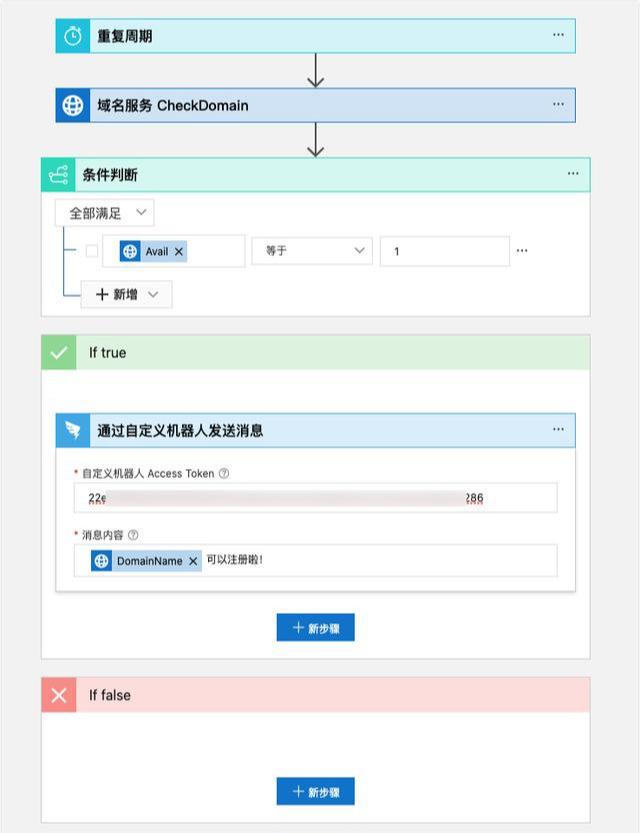Open the more options menu on the robot message step
Screen dimensions: 640x833
(x=557, y=430)
